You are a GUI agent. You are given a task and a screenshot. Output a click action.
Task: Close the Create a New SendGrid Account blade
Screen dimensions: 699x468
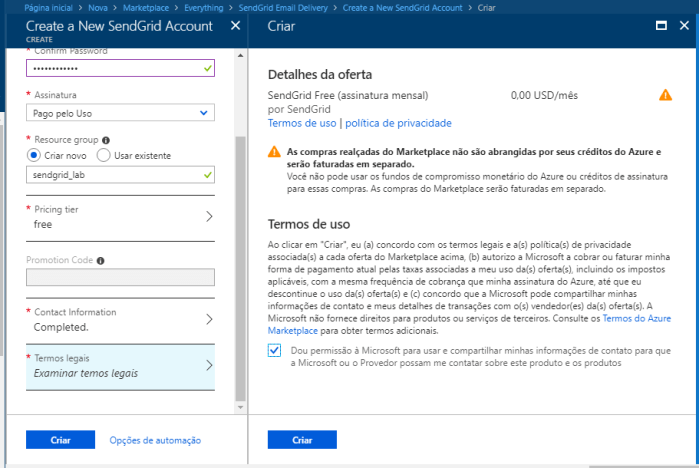(x=235, y=25)
